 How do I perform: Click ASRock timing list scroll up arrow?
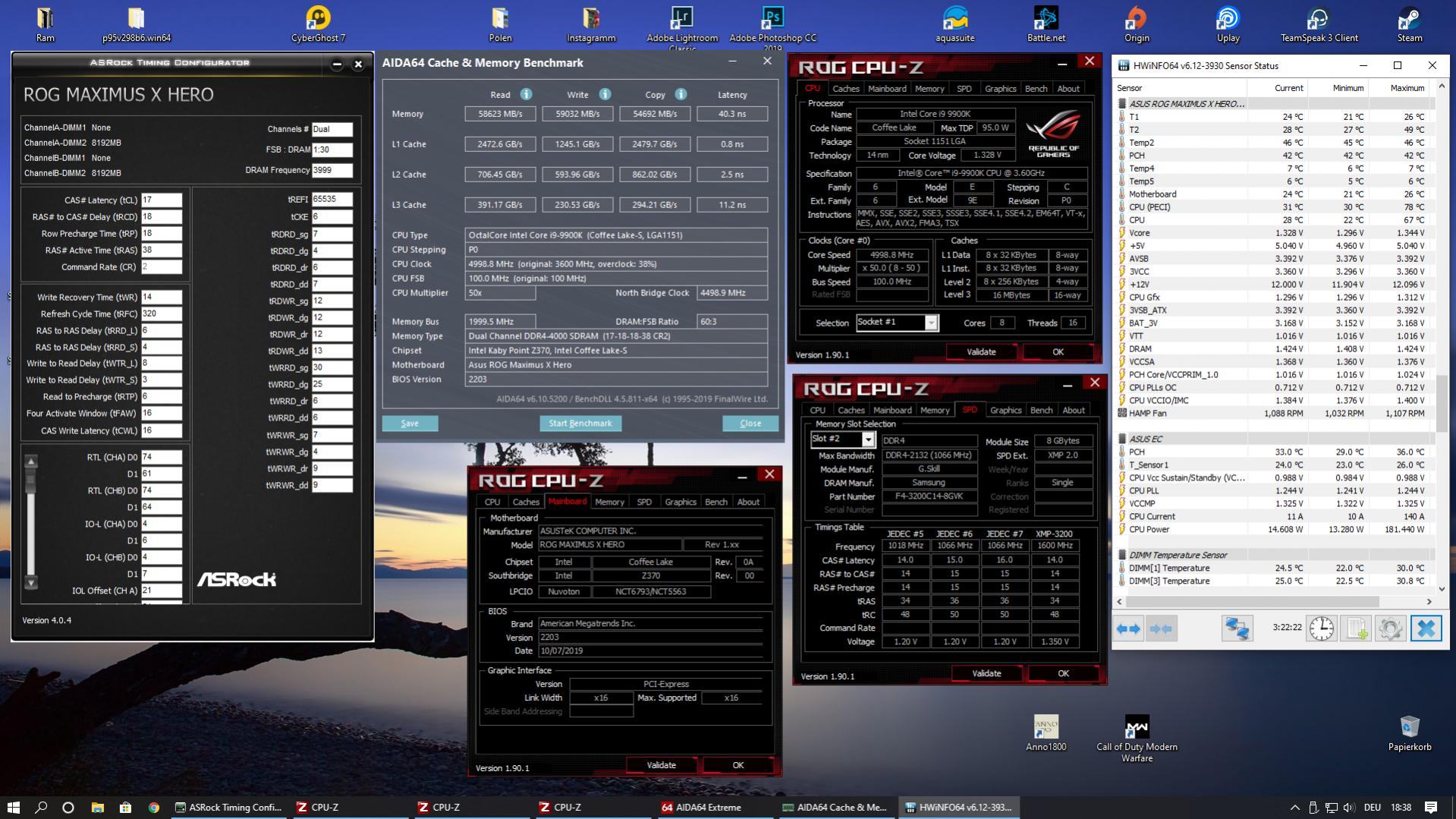click(31, 461)
